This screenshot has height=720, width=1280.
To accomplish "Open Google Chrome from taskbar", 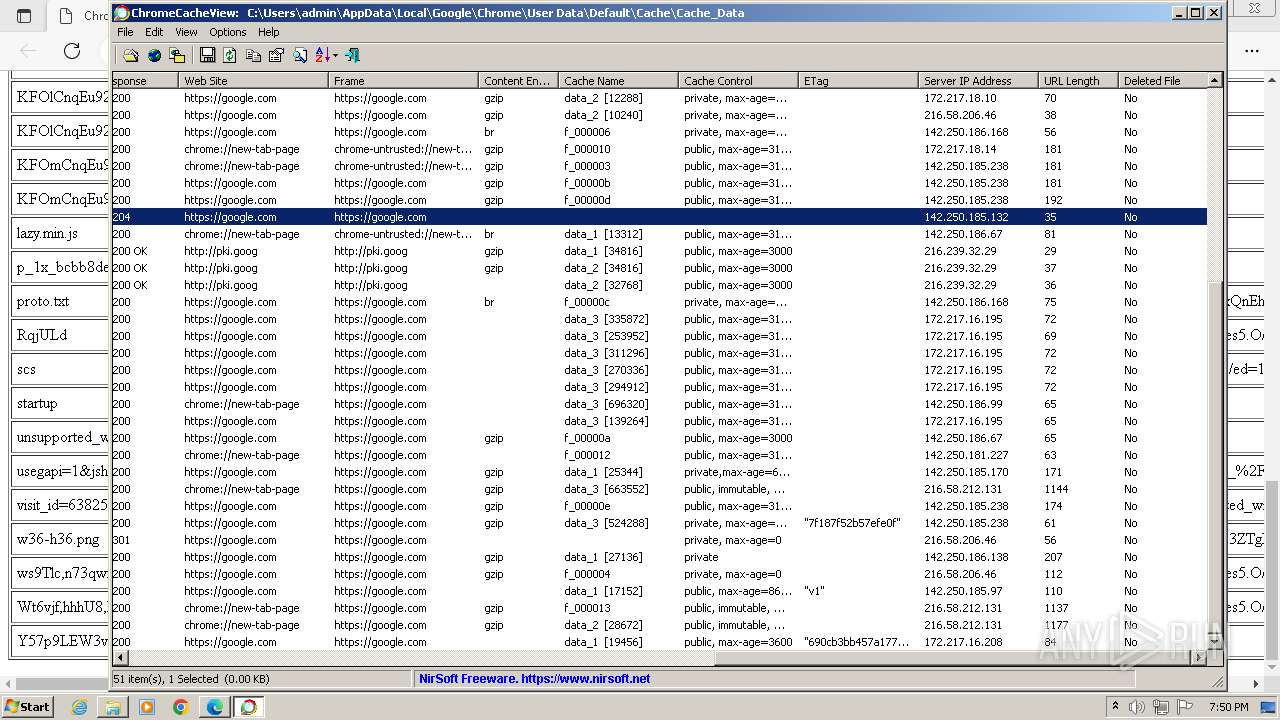I will click(181, 707).
